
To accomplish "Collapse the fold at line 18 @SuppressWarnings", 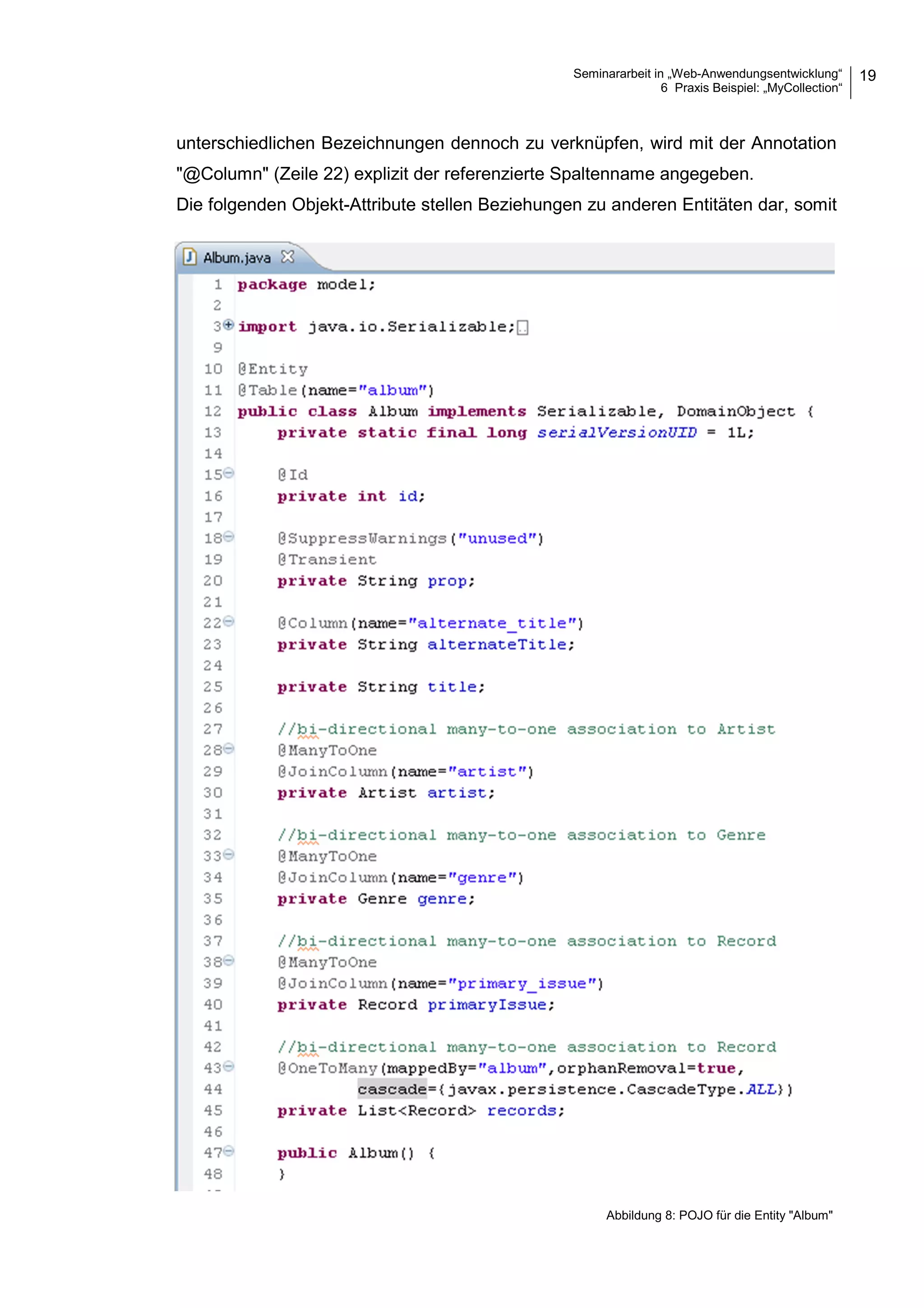I will pyautogui.click(x=229, y=537).
